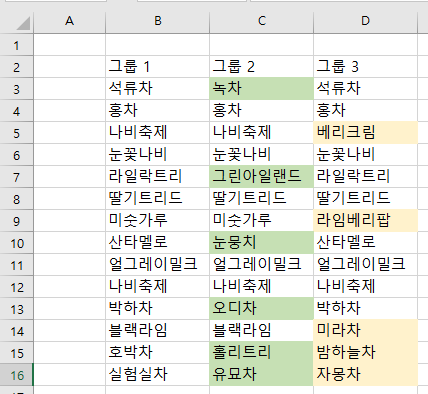The image size is (428, 394).
Task: Select 박하차 in column D
Action: click(x=365, y=309)
